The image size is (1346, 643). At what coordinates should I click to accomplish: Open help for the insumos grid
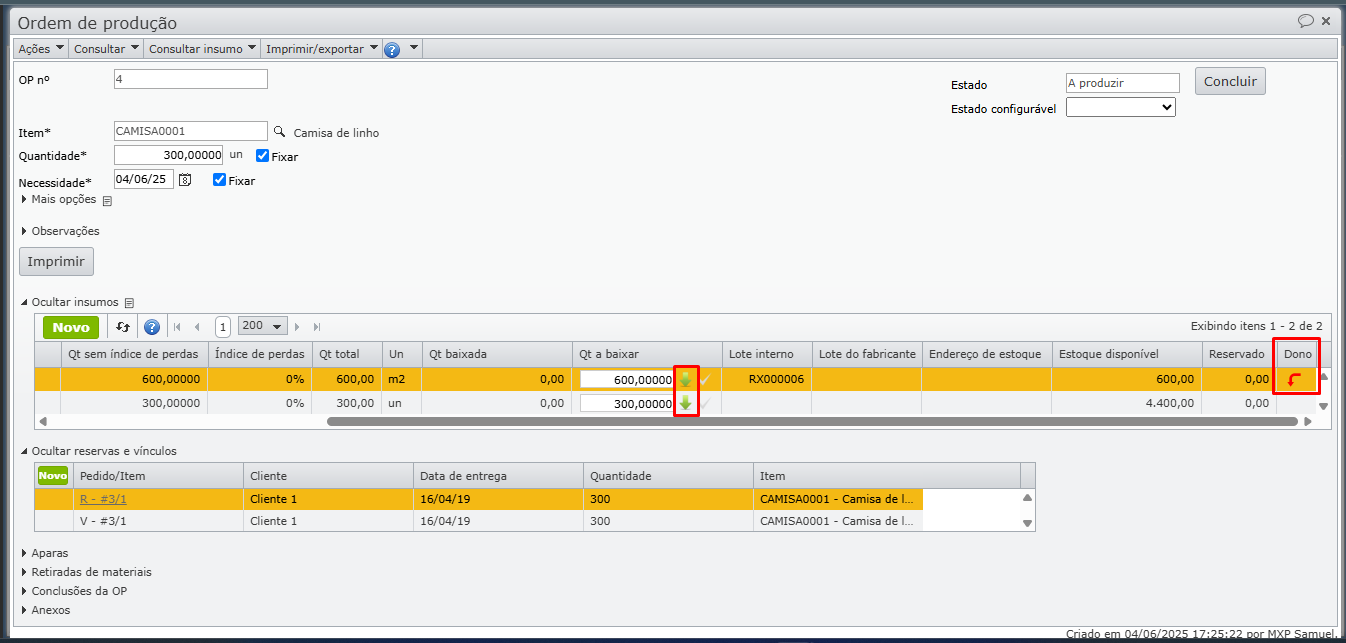[x=152, y=326]
